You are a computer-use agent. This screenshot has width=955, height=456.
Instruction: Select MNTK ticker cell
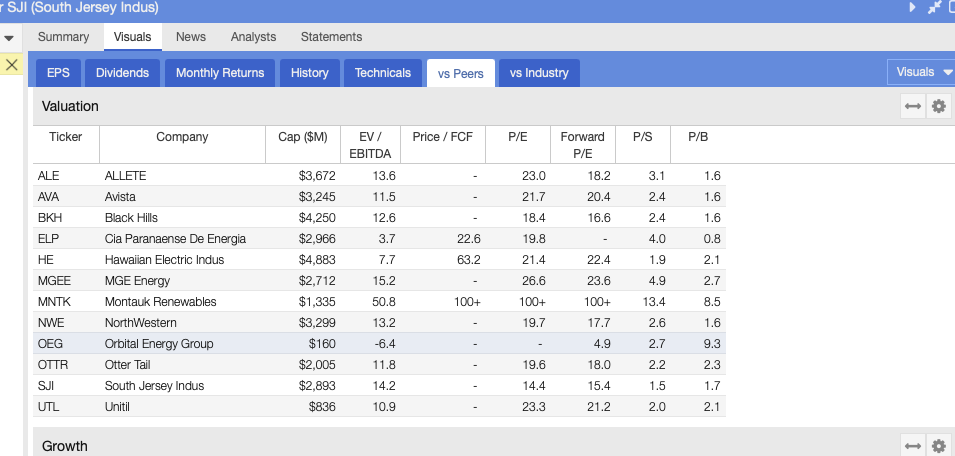click(x=54, y=302)
